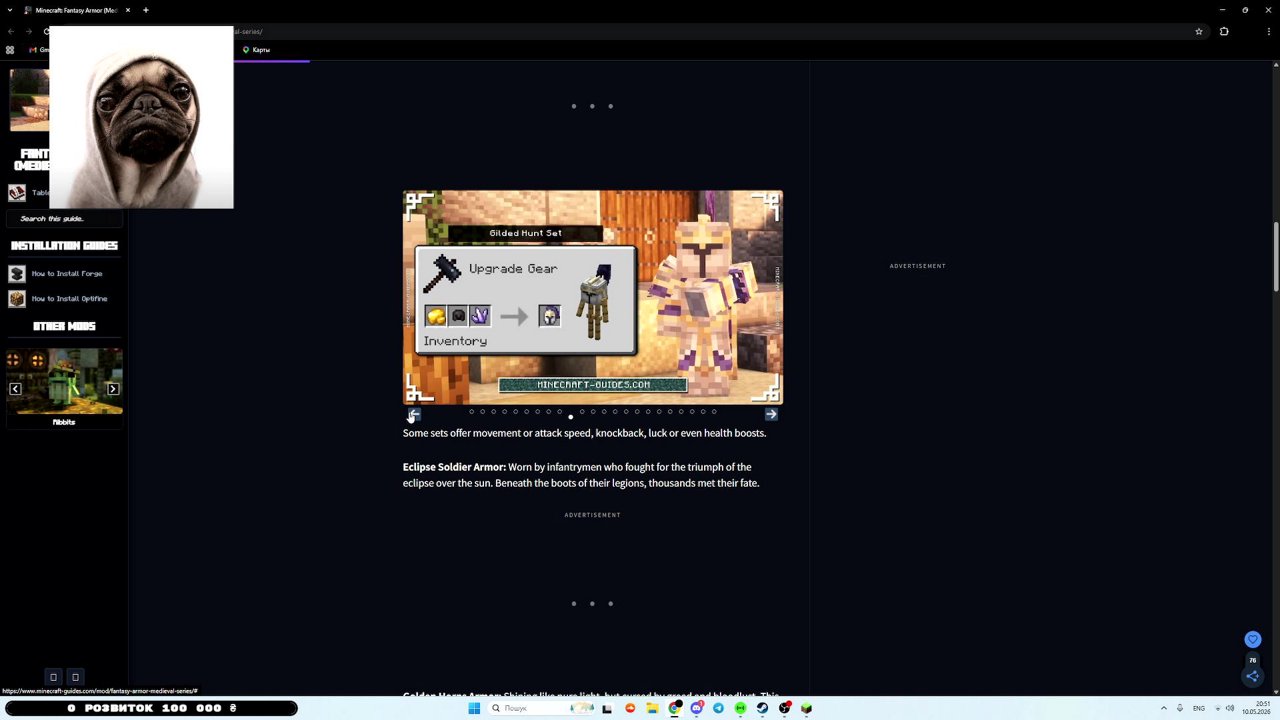Open Telegram from the taskbar

[718, 708]
